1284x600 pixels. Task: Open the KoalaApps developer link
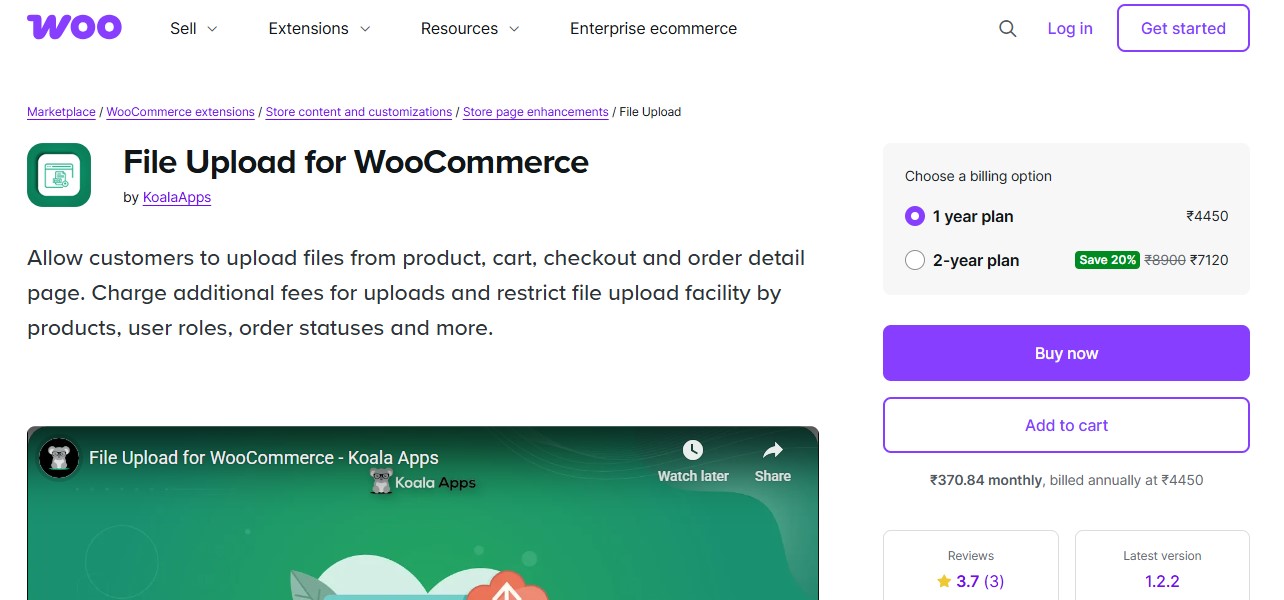(176, 197)
